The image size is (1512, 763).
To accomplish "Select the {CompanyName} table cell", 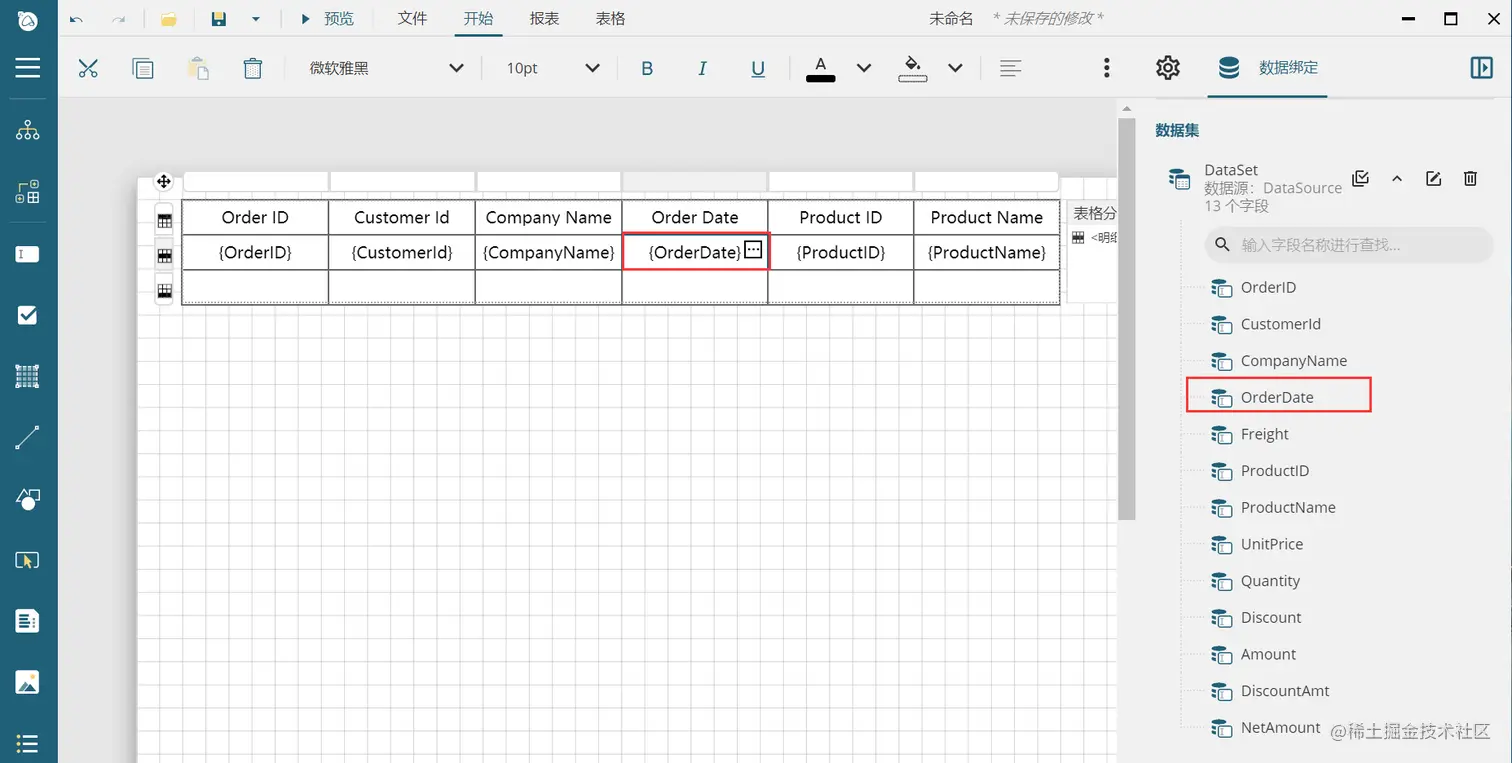I will coord(548,252).
